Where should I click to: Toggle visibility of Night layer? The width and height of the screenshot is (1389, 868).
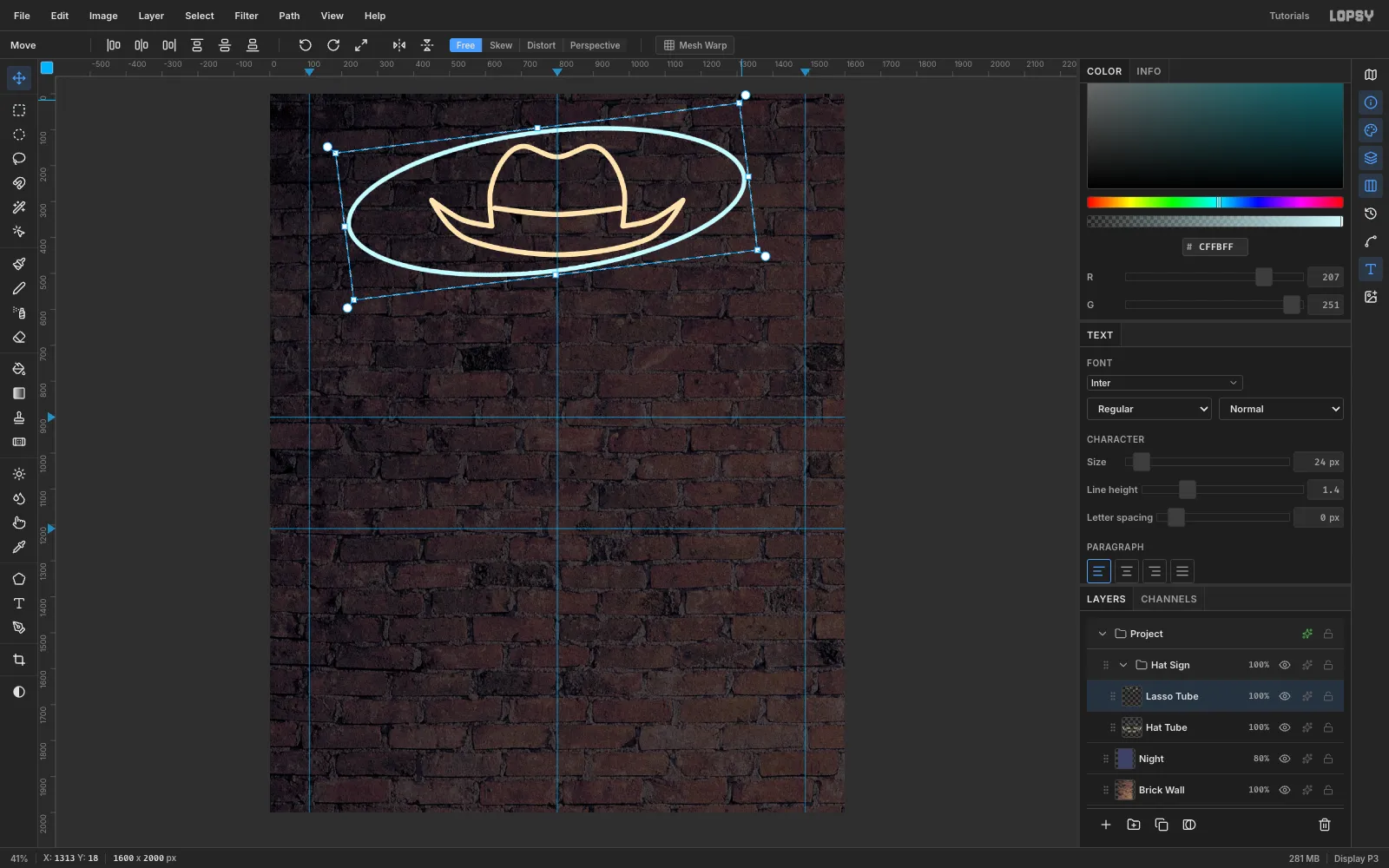(x=1285, y=759)
